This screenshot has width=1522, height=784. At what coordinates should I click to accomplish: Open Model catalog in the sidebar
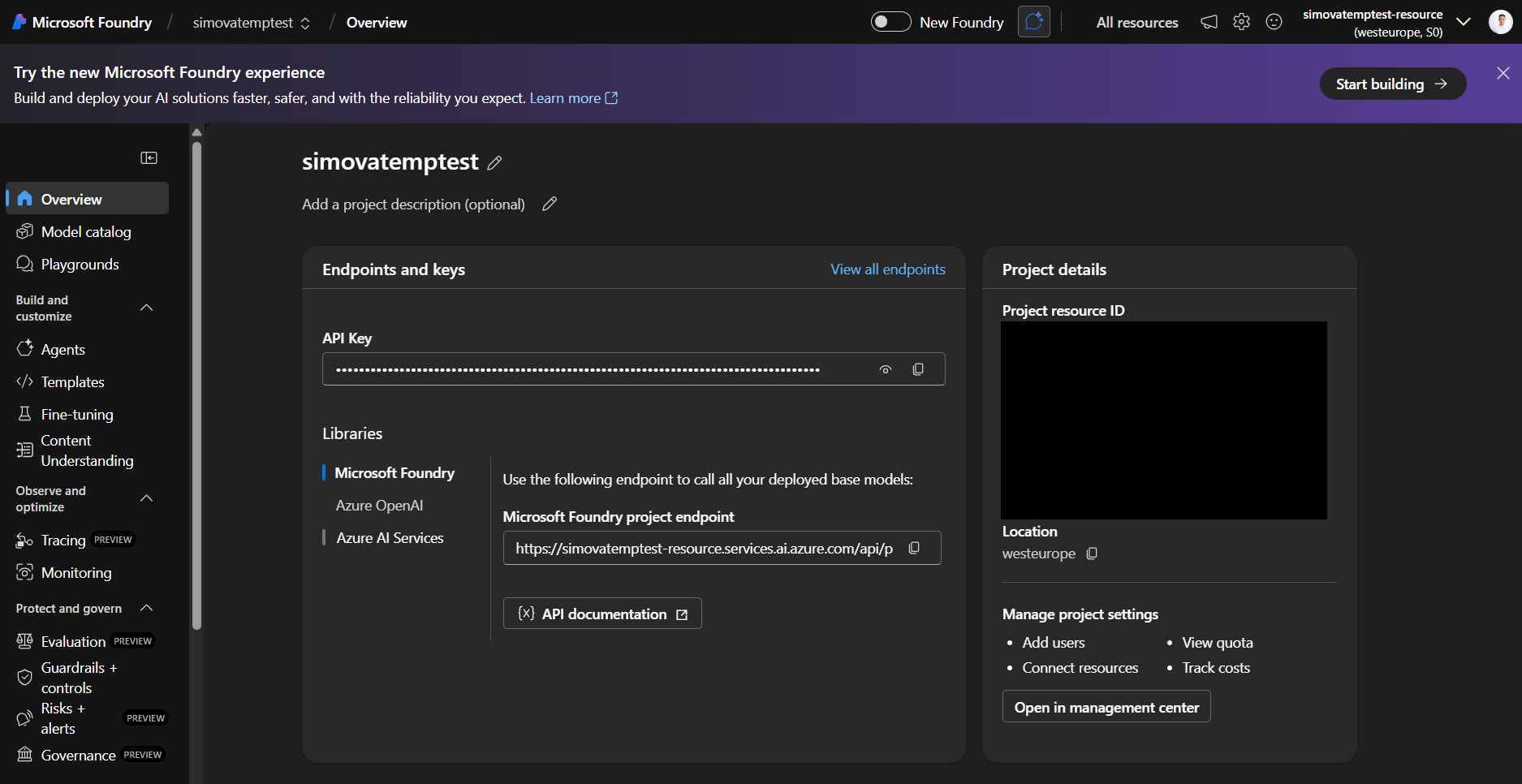click(x=88, y=232)
